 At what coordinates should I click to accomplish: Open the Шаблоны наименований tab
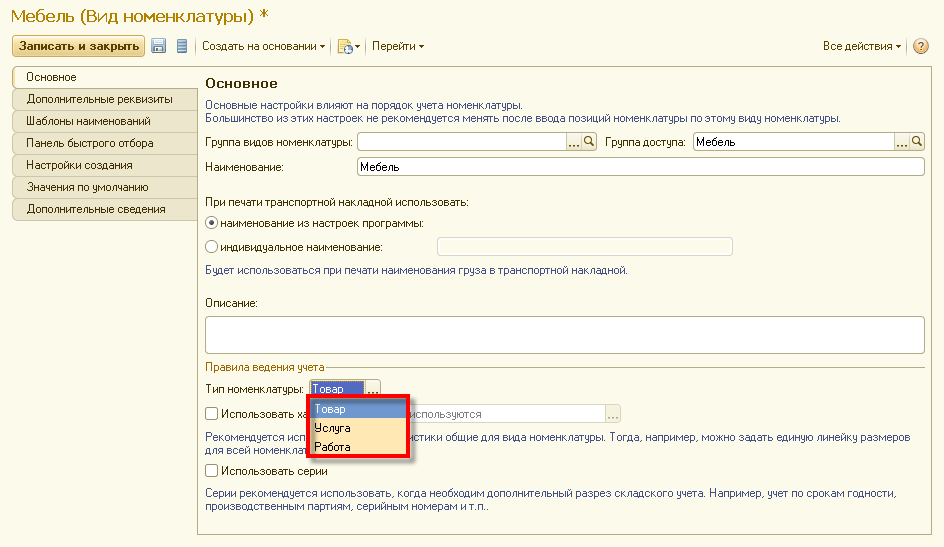point(105,121)
